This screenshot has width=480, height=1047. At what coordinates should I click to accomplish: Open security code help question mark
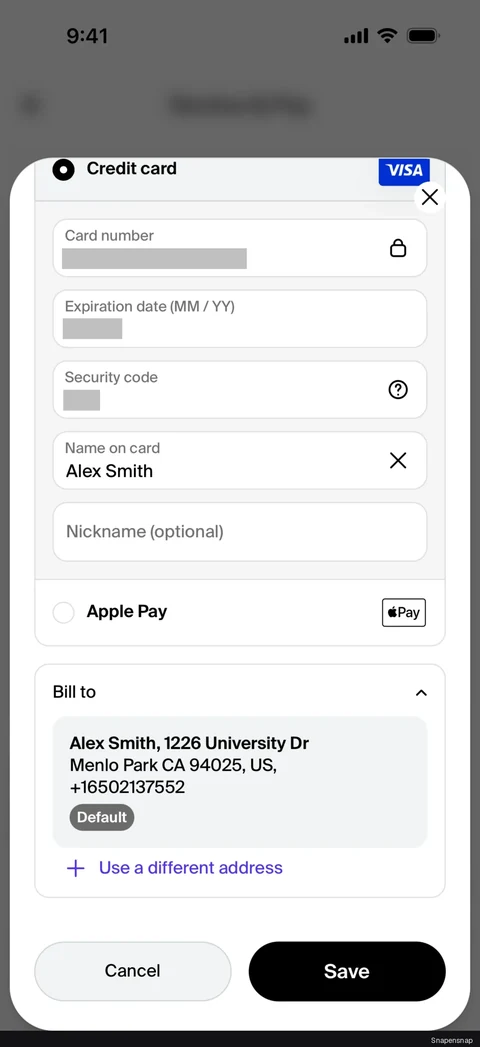398,390
